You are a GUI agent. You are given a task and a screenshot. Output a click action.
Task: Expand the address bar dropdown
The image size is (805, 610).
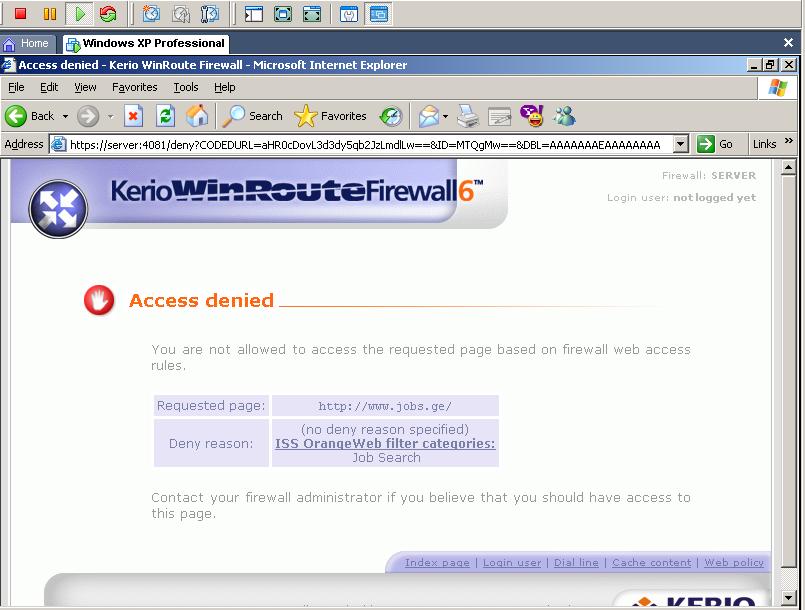pos(680,144)
